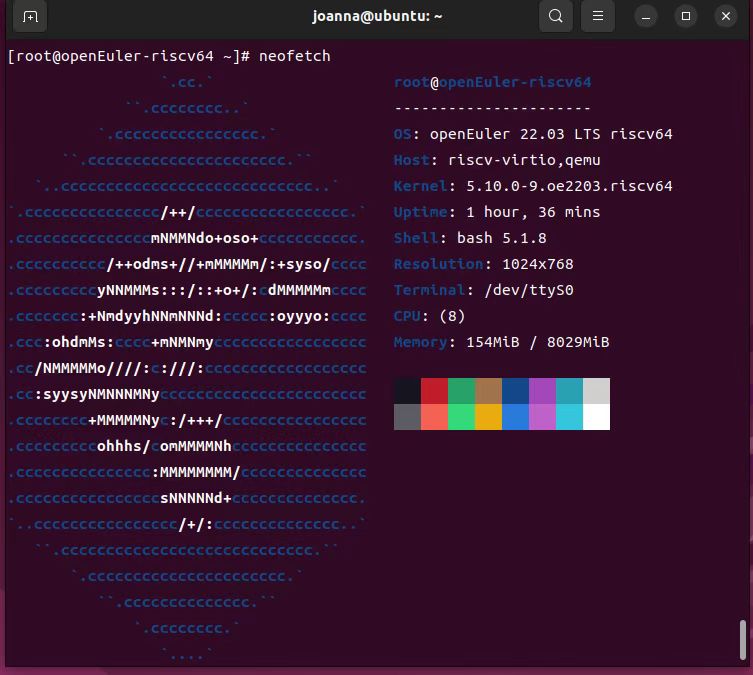Click the black color block, top row

407,391
